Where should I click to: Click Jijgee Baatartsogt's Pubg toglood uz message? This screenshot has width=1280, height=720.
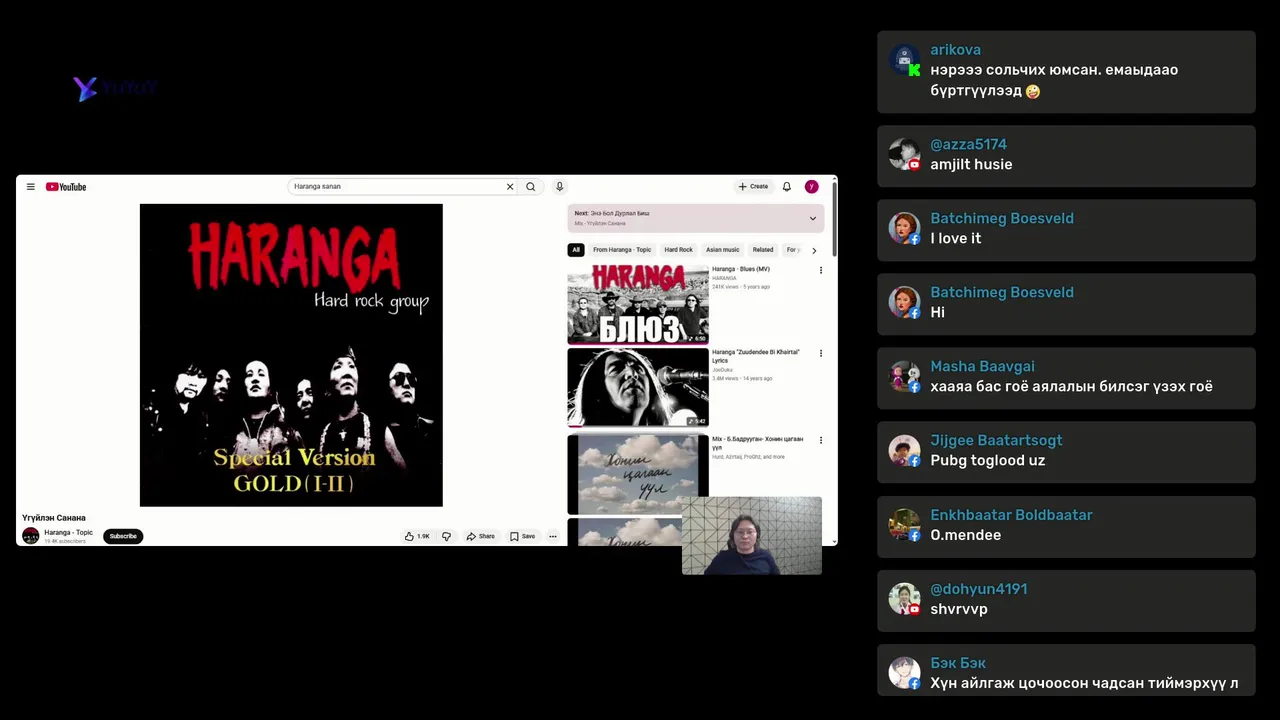tap(1066, 451)
